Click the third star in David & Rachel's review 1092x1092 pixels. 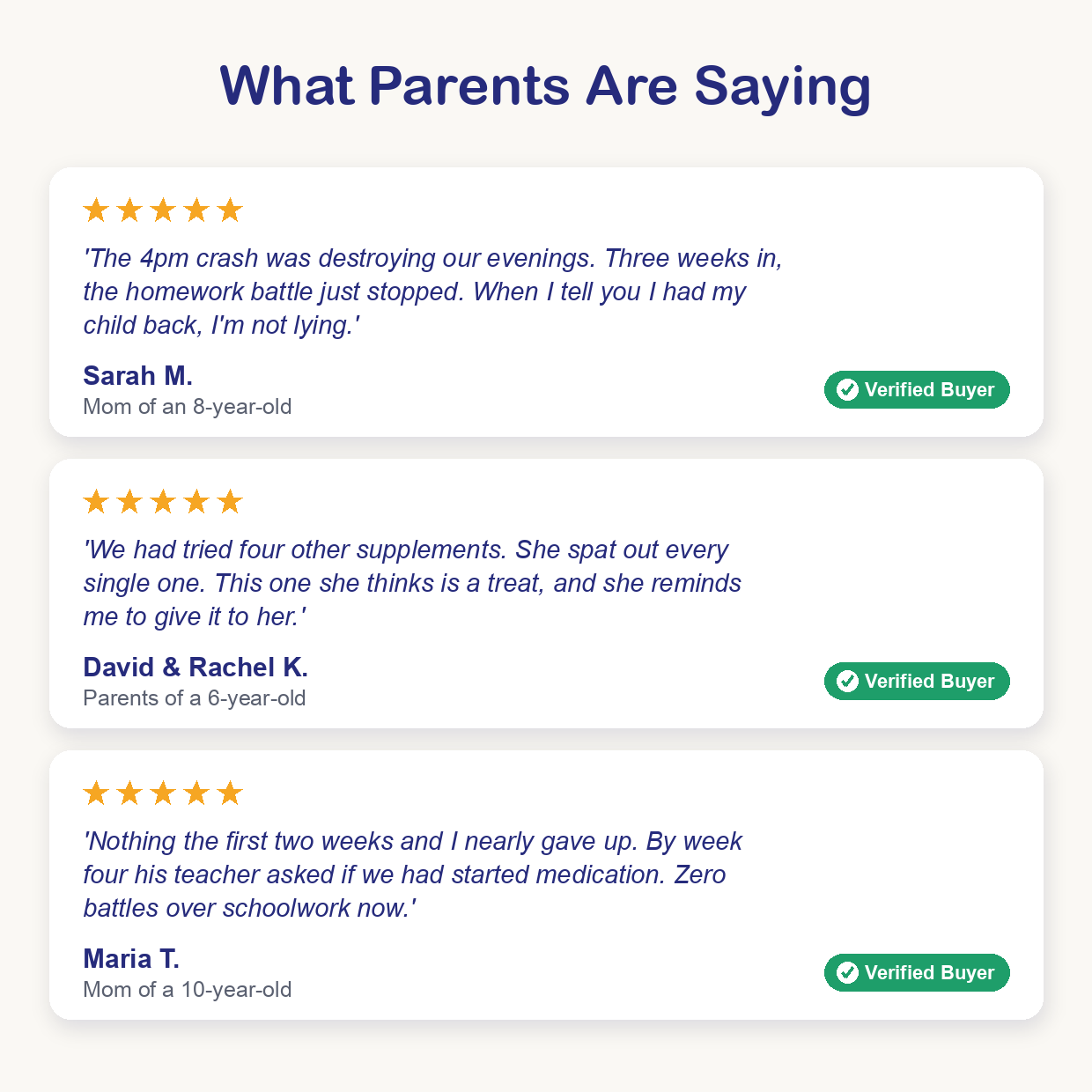click(x=163, y=501)
